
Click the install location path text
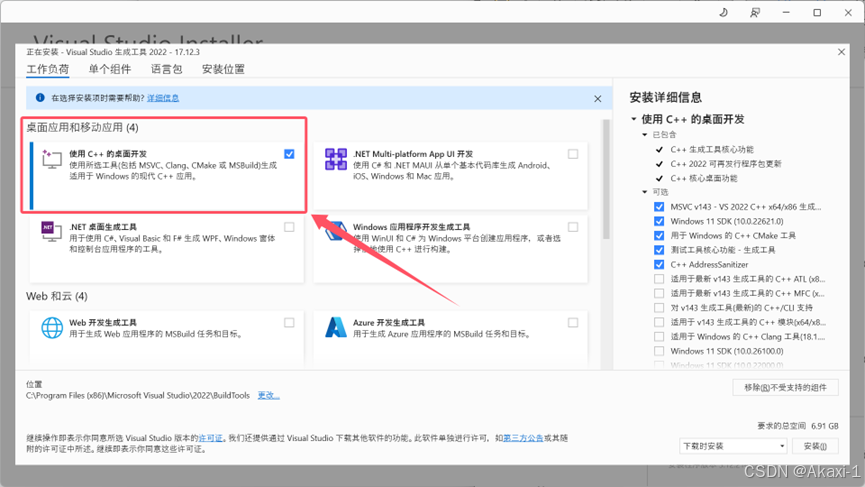click(x=138, y=395)
